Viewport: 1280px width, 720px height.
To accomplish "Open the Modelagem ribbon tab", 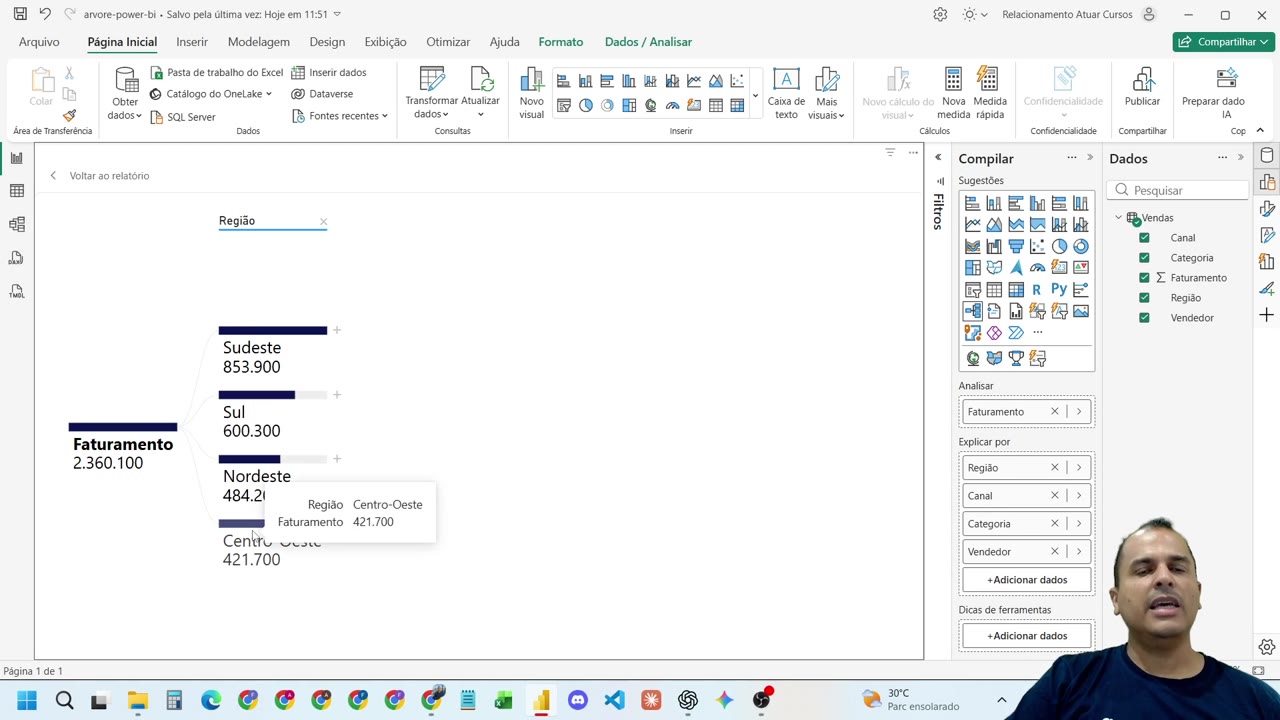I will [x=258, y=42].
